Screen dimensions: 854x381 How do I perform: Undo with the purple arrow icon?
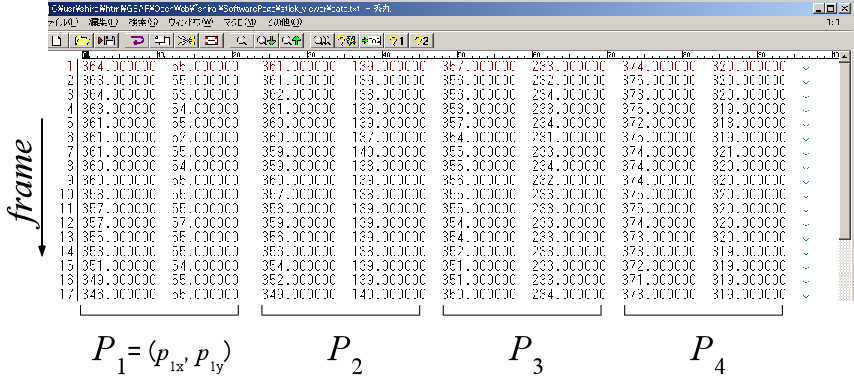[137, 40]
